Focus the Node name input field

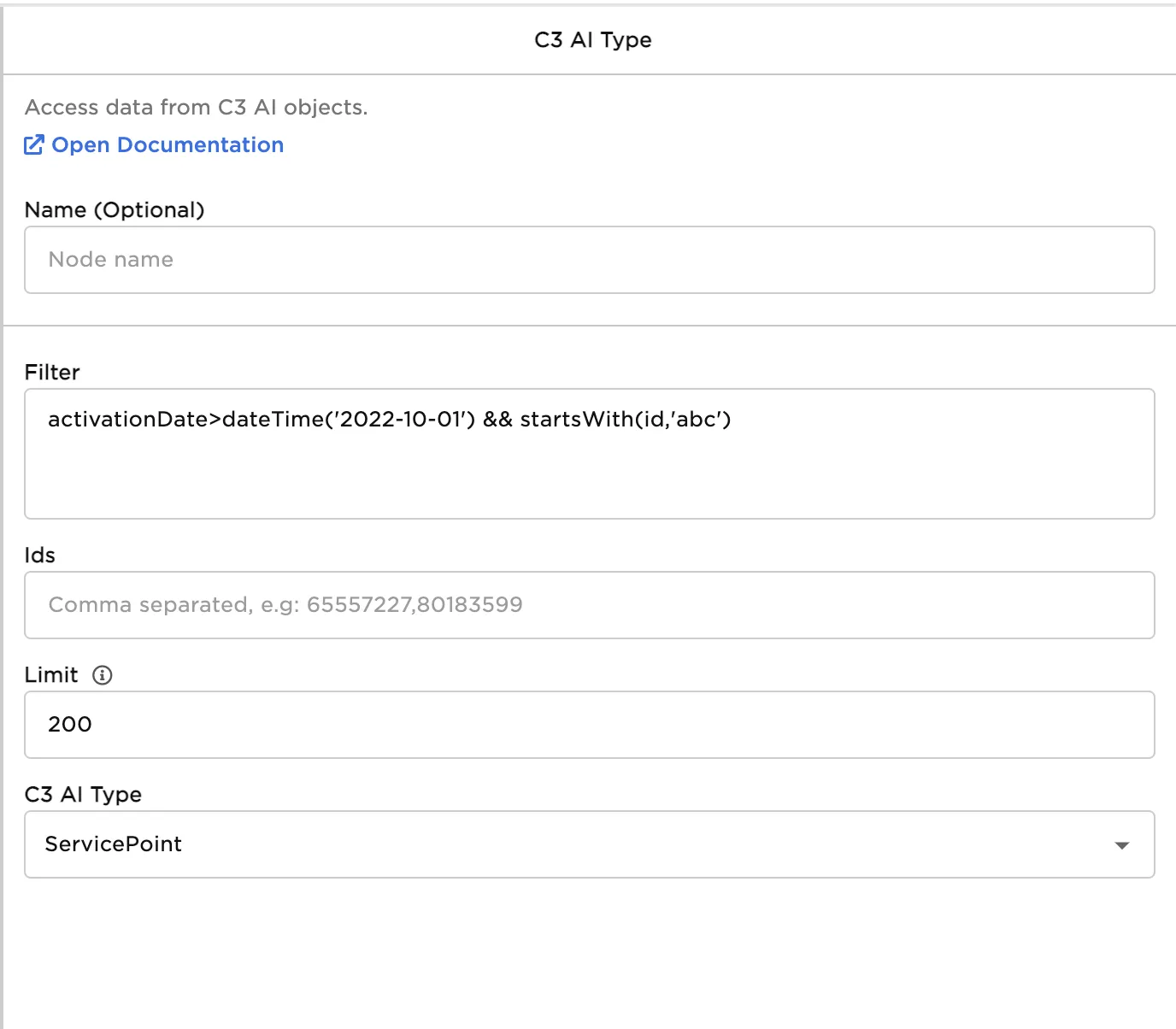coord(589,260)
